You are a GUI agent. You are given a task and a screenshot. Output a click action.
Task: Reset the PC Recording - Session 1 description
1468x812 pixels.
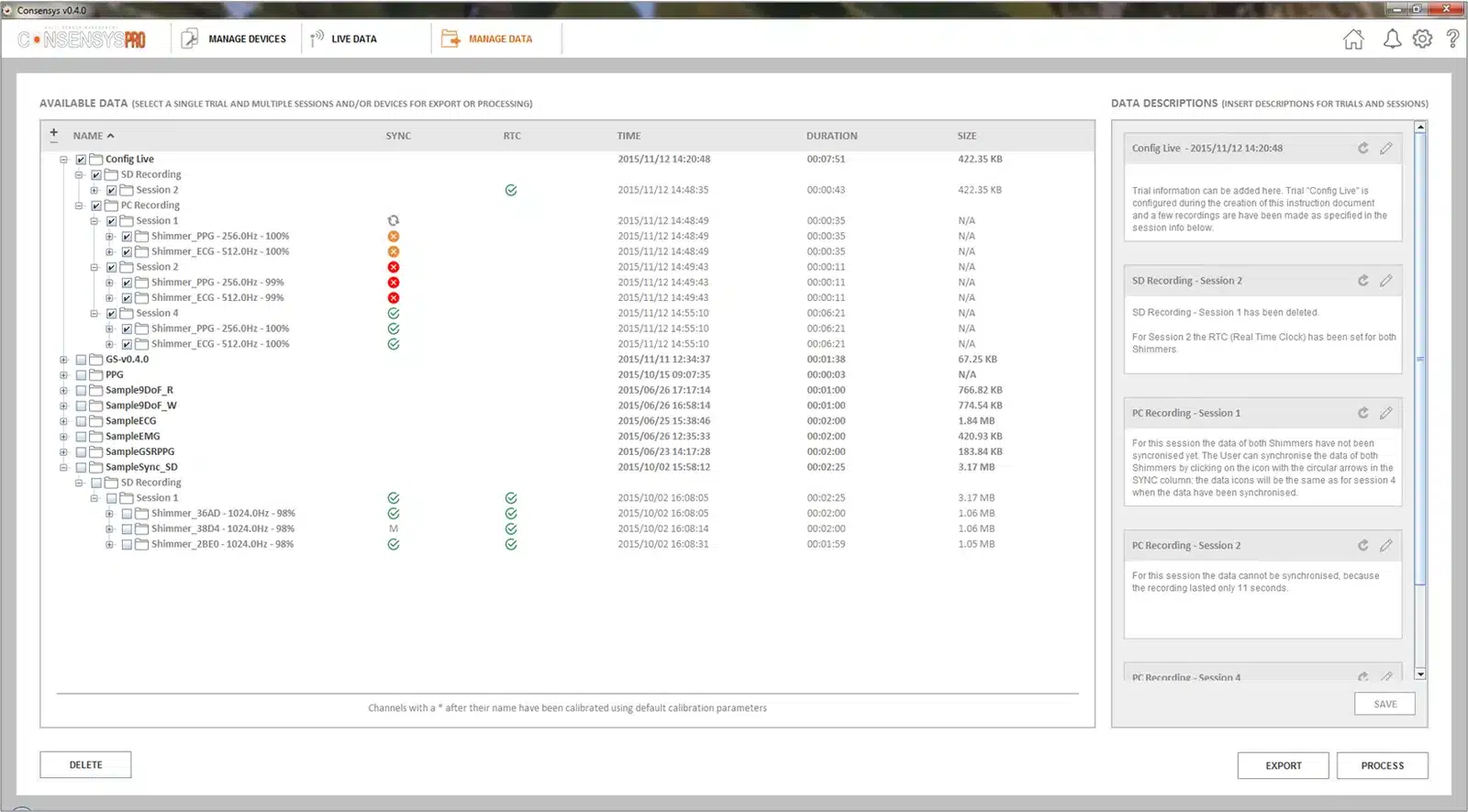click(1363, 413)
